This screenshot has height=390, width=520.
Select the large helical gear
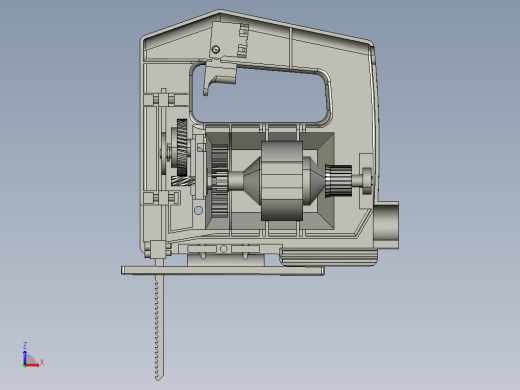[x=182, y=148]
